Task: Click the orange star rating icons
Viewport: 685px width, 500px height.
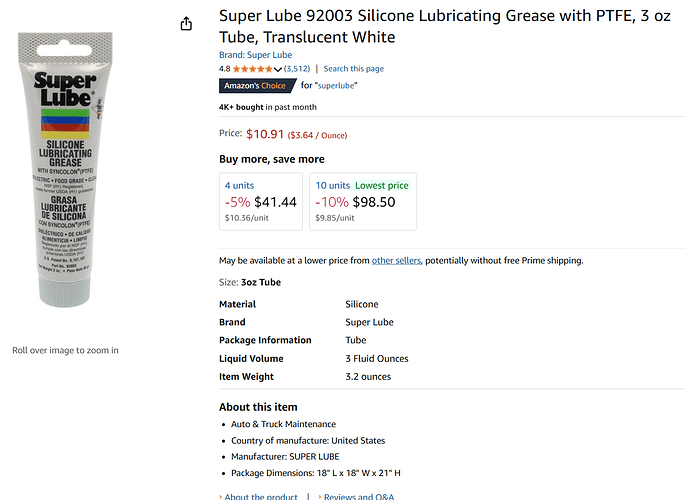Action: coord(253,69)
